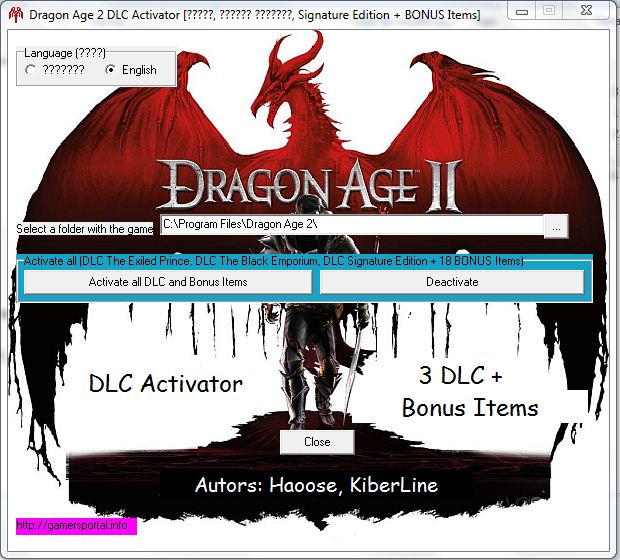Click the Dragon Age II logo image

pos(310,185)
